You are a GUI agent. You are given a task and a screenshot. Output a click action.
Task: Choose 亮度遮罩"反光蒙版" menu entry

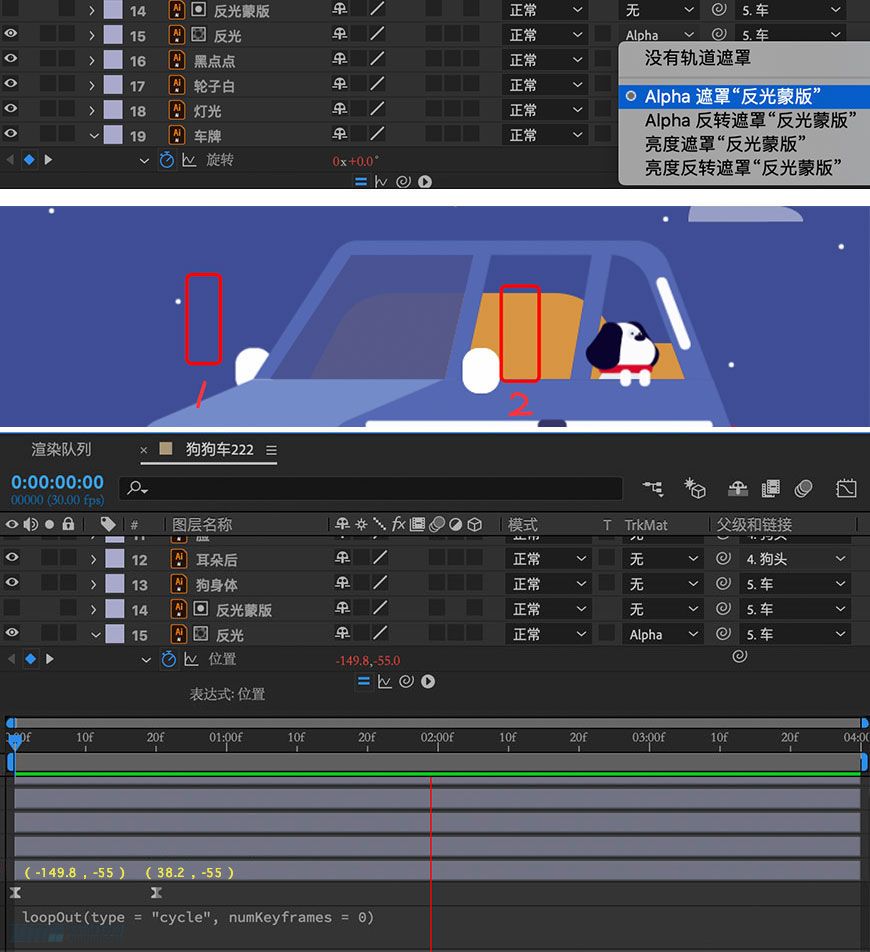pyautogui.click(x=725, y=144)
